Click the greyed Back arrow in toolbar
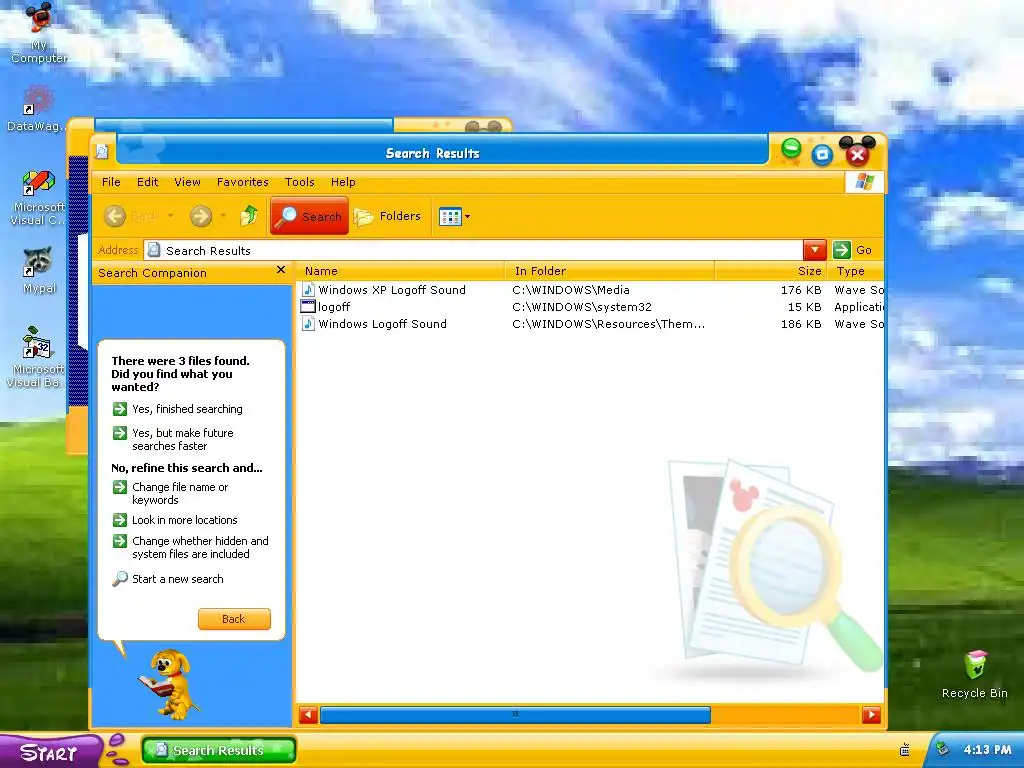The width and height of the screenshot is (1024, 768). [x=115, y=216]
